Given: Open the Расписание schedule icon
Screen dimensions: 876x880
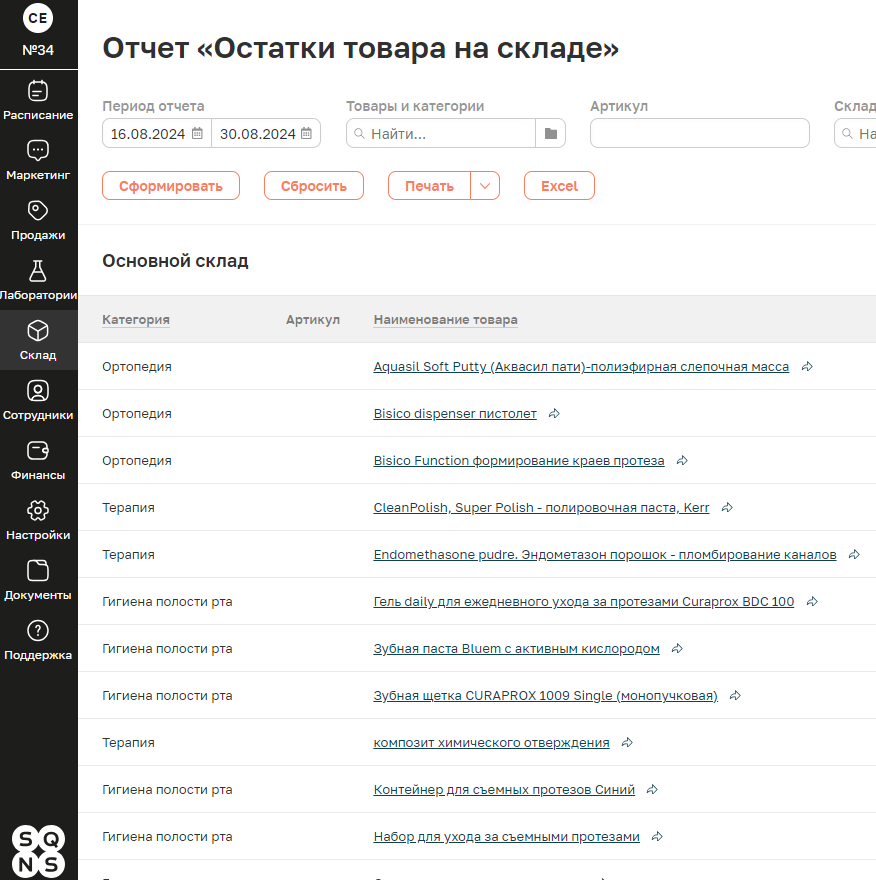Looking at the screenshot, I should (x=38, y=91).
